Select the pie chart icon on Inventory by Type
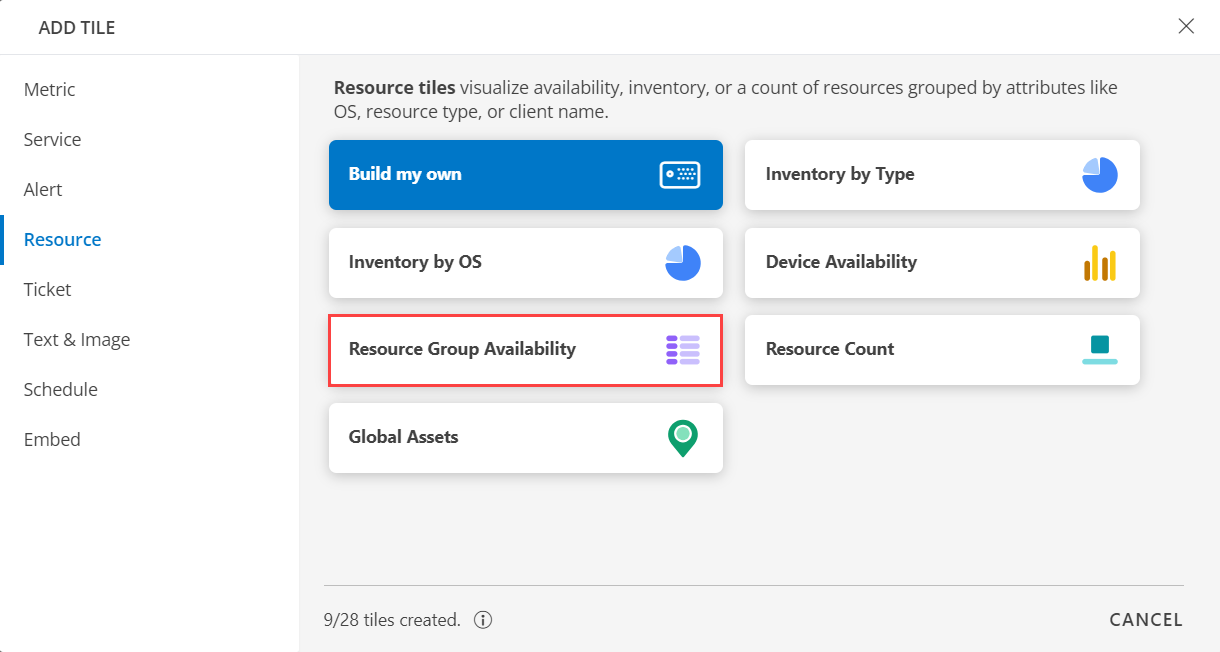1220x652 pixels. [x=1099, y=174]
